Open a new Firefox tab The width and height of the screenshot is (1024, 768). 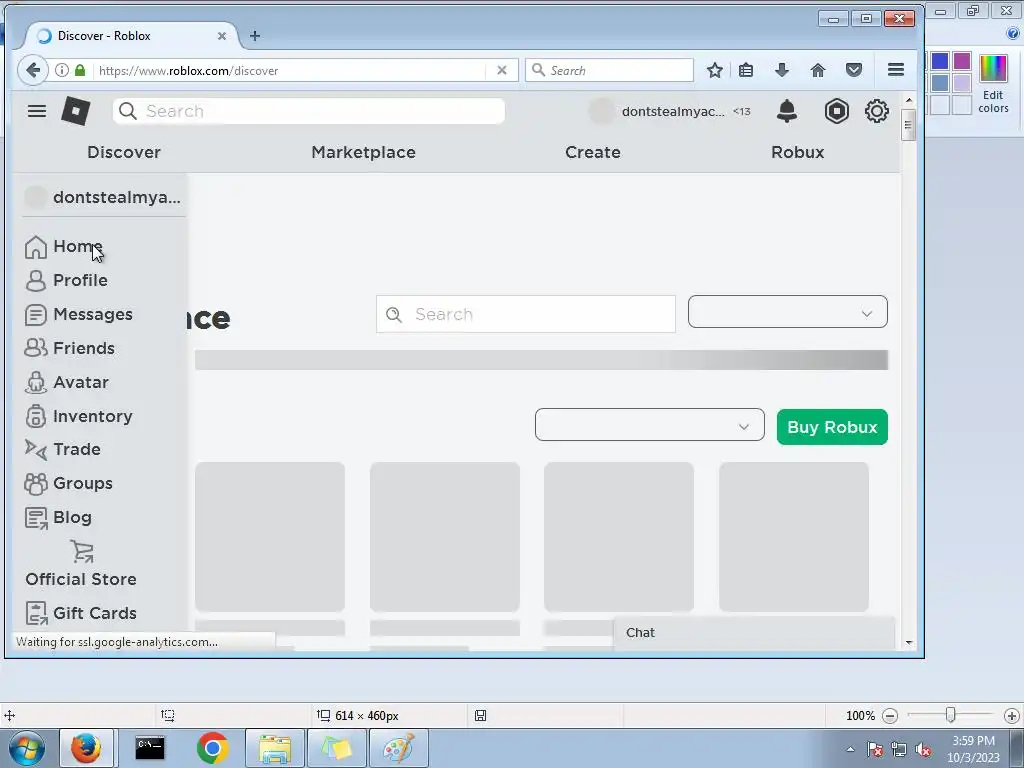pyautogui.click(x=255, y=36)
